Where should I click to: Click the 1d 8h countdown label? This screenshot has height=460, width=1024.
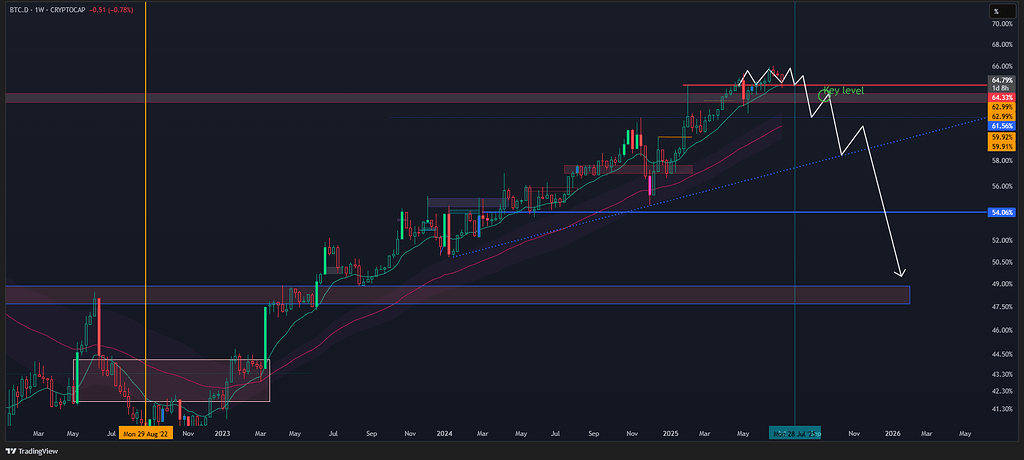(1000, 88)
